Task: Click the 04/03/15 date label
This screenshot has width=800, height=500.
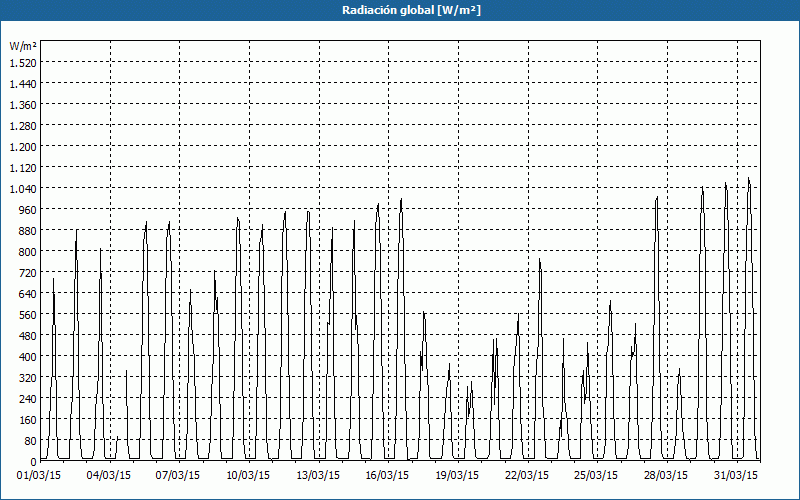Action: (x=109, y=476)
